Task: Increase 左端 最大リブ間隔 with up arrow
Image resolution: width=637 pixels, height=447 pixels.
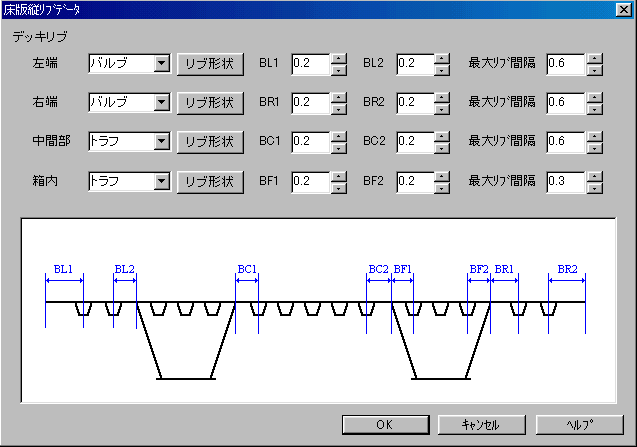Action: point(595,59)
